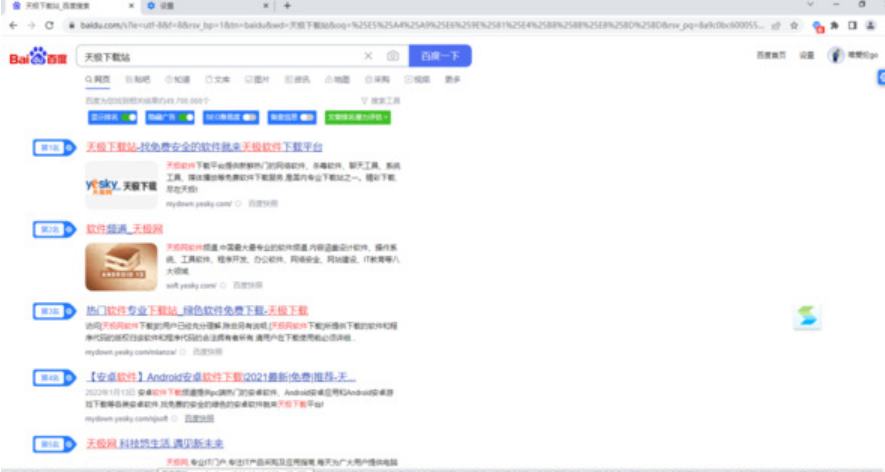Switch to the 知道 tab
Viewport: 885px width, 472px height.
click(178, 80)
